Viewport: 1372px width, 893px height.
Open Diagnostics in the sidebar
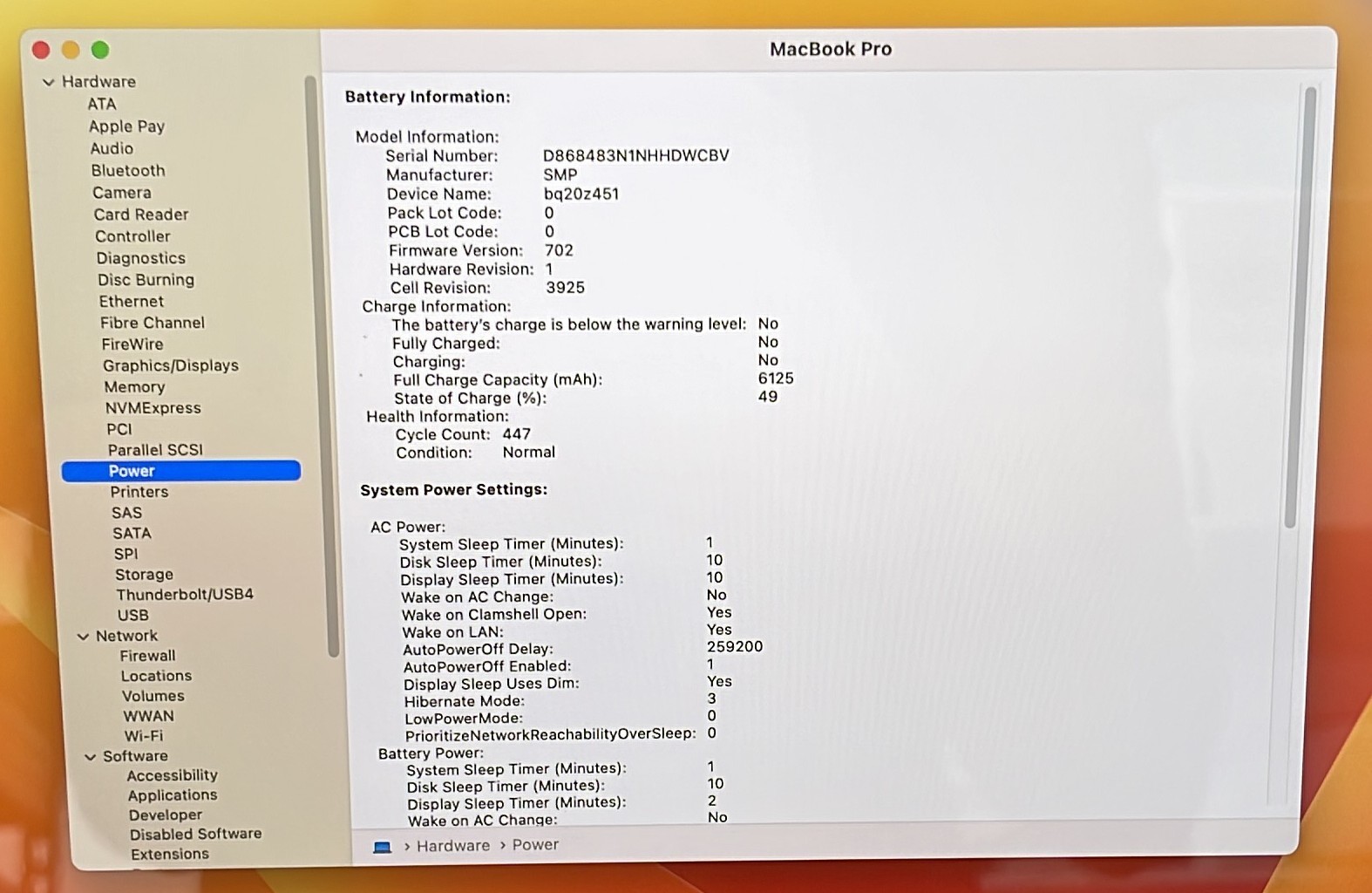click(x=140, y=258)
